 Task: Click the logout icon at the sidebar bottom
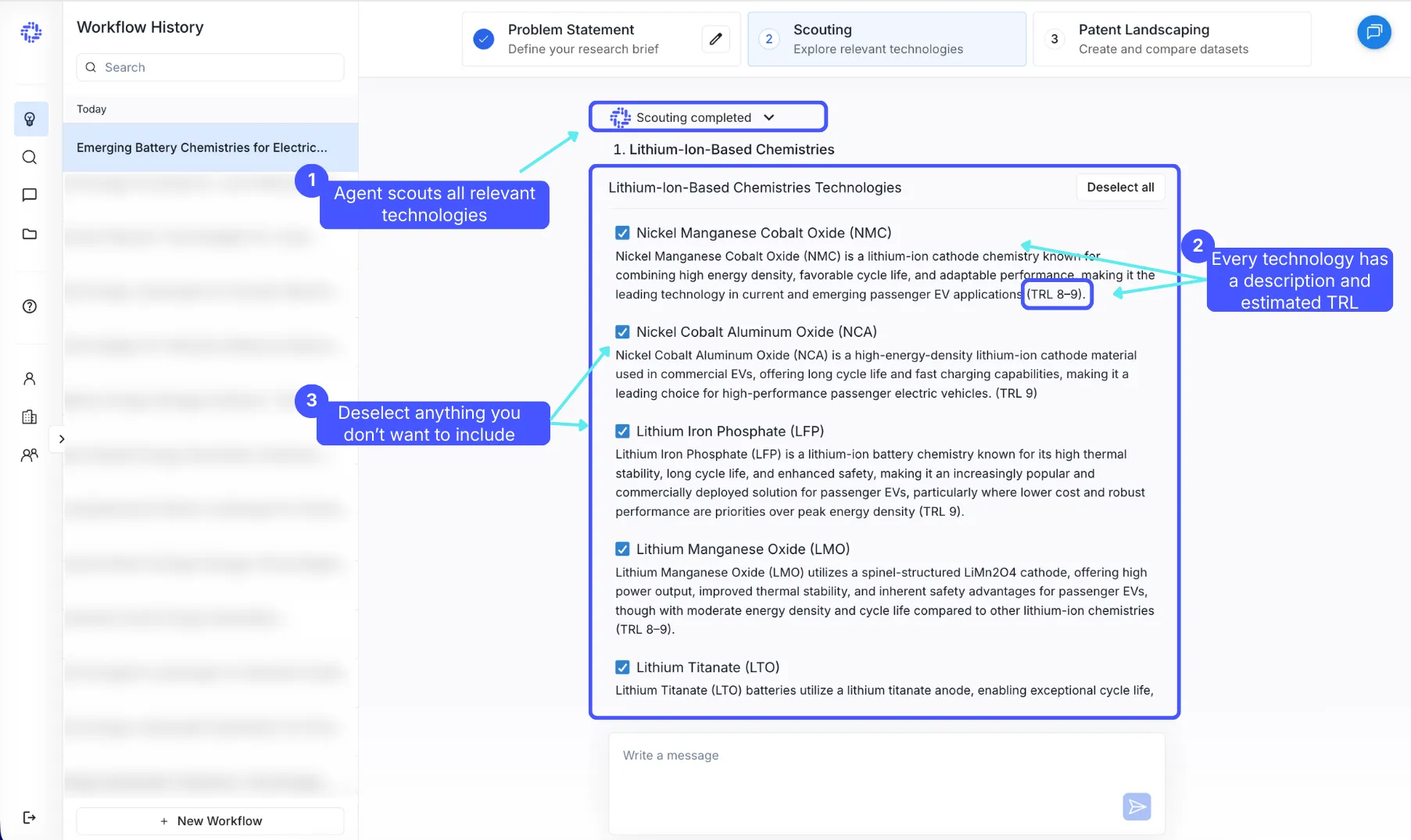30,817
